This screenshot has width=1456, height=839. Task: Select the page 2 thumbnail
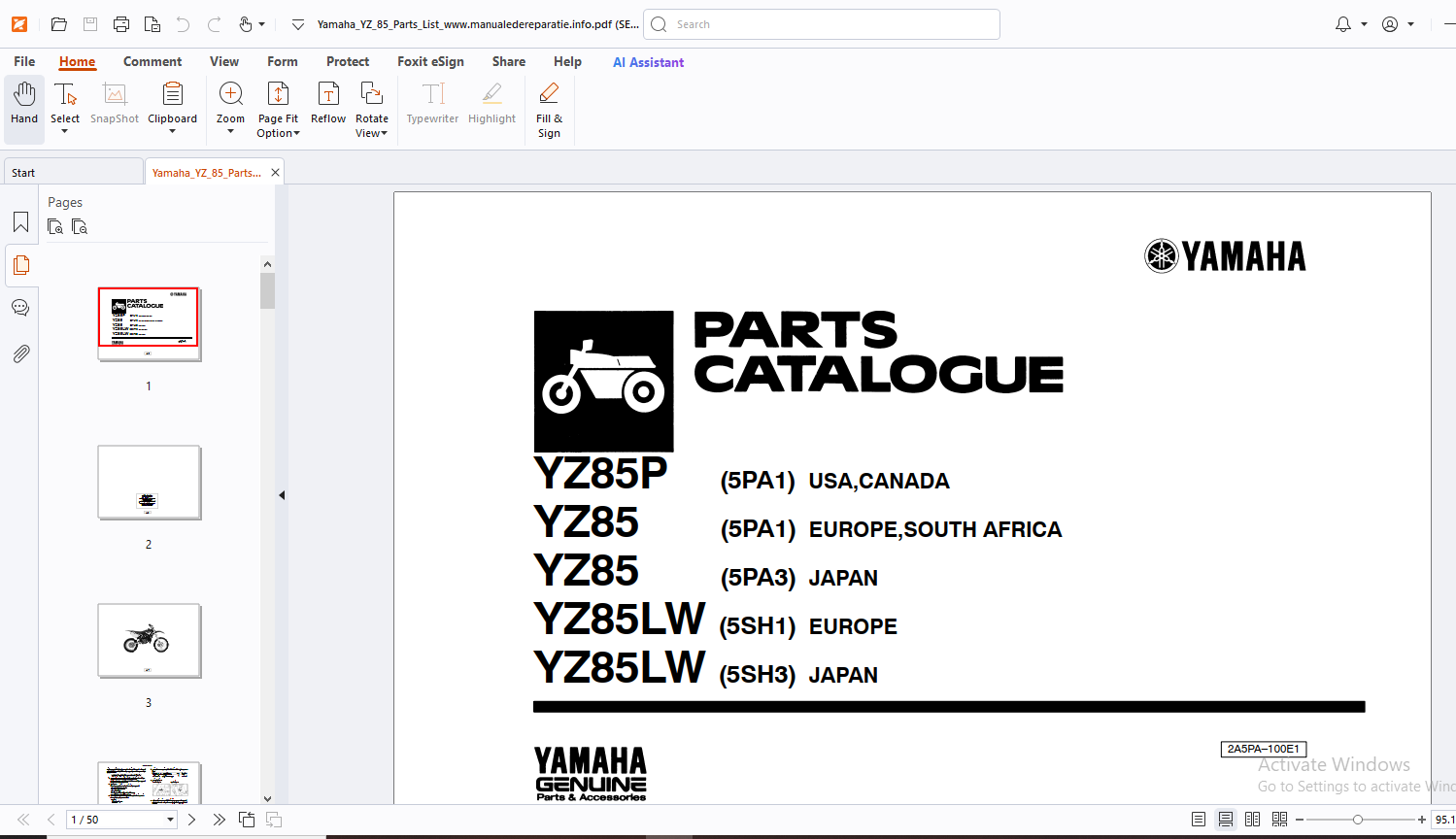click(149, 483)
